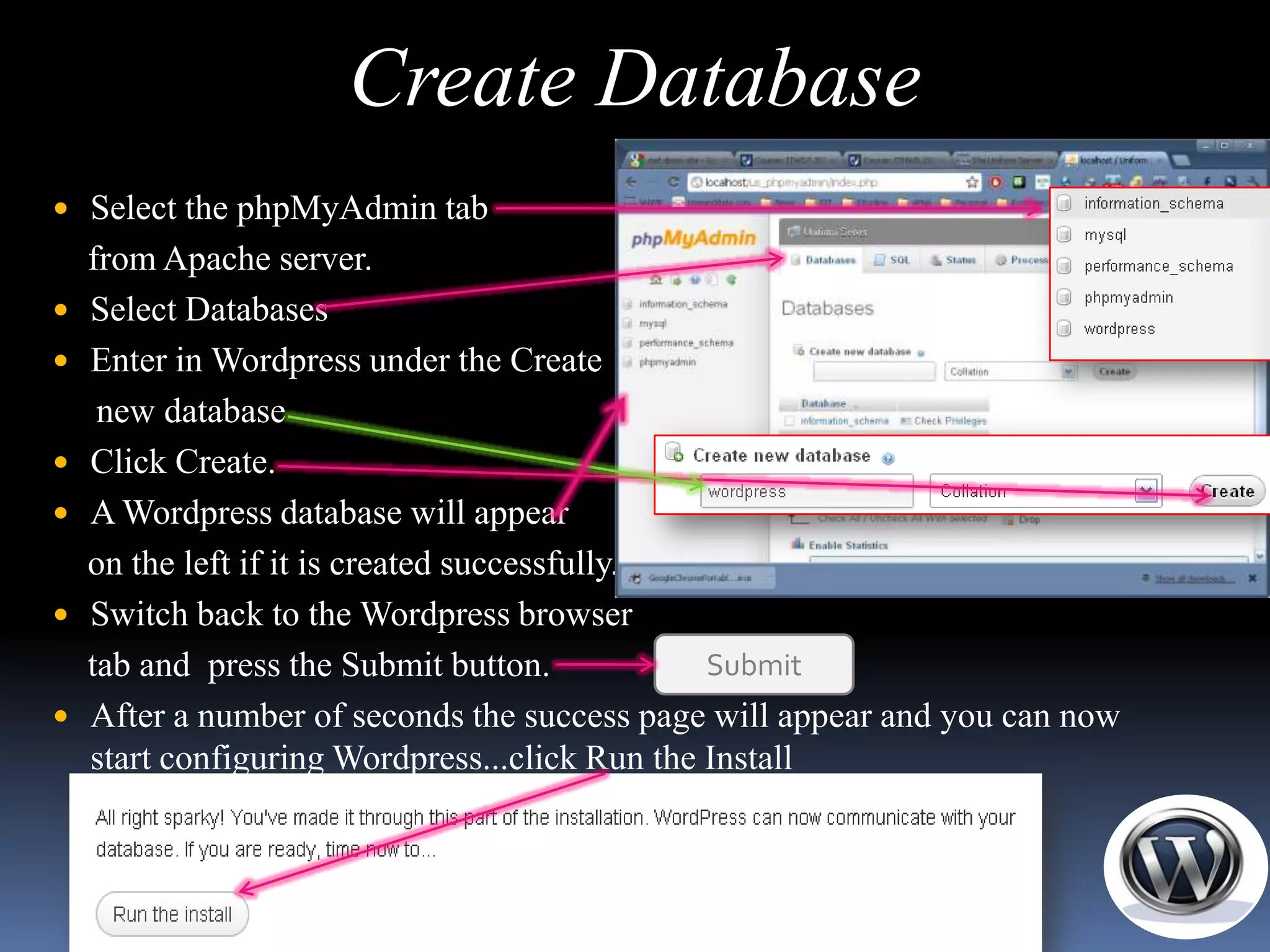
Task: Close the downloads bar with the X
Action: pos(1252,578)
